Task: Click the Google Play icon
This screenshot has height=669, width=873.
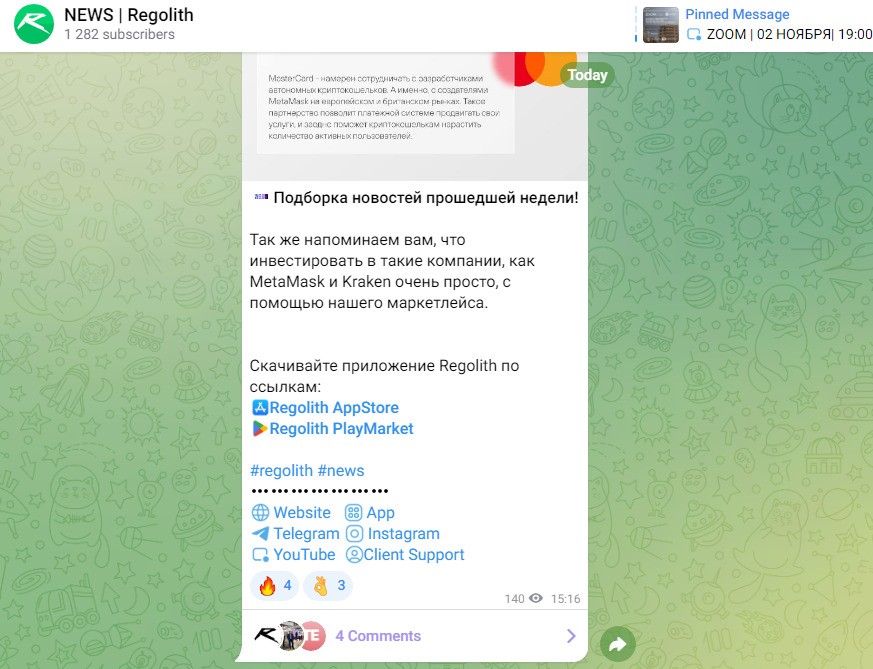Action: [259, 429]
